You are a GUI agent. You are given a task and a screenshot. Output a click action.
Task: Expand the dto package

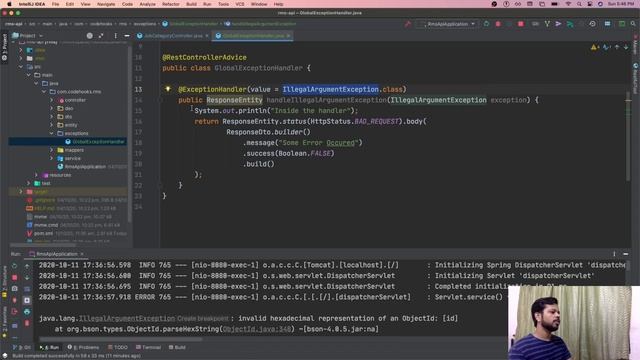(52, 117)
